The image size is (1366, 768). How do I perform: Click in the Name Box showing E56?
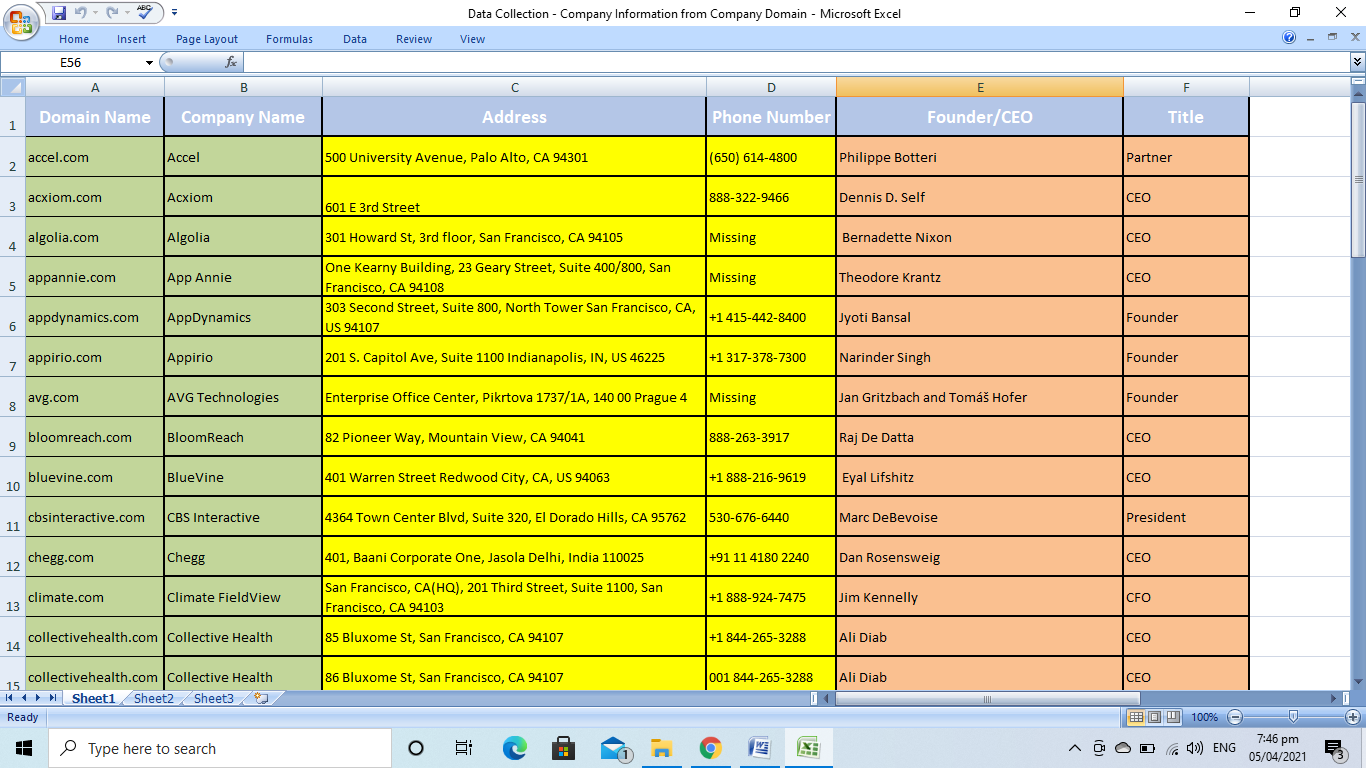[x=71, y=62]
